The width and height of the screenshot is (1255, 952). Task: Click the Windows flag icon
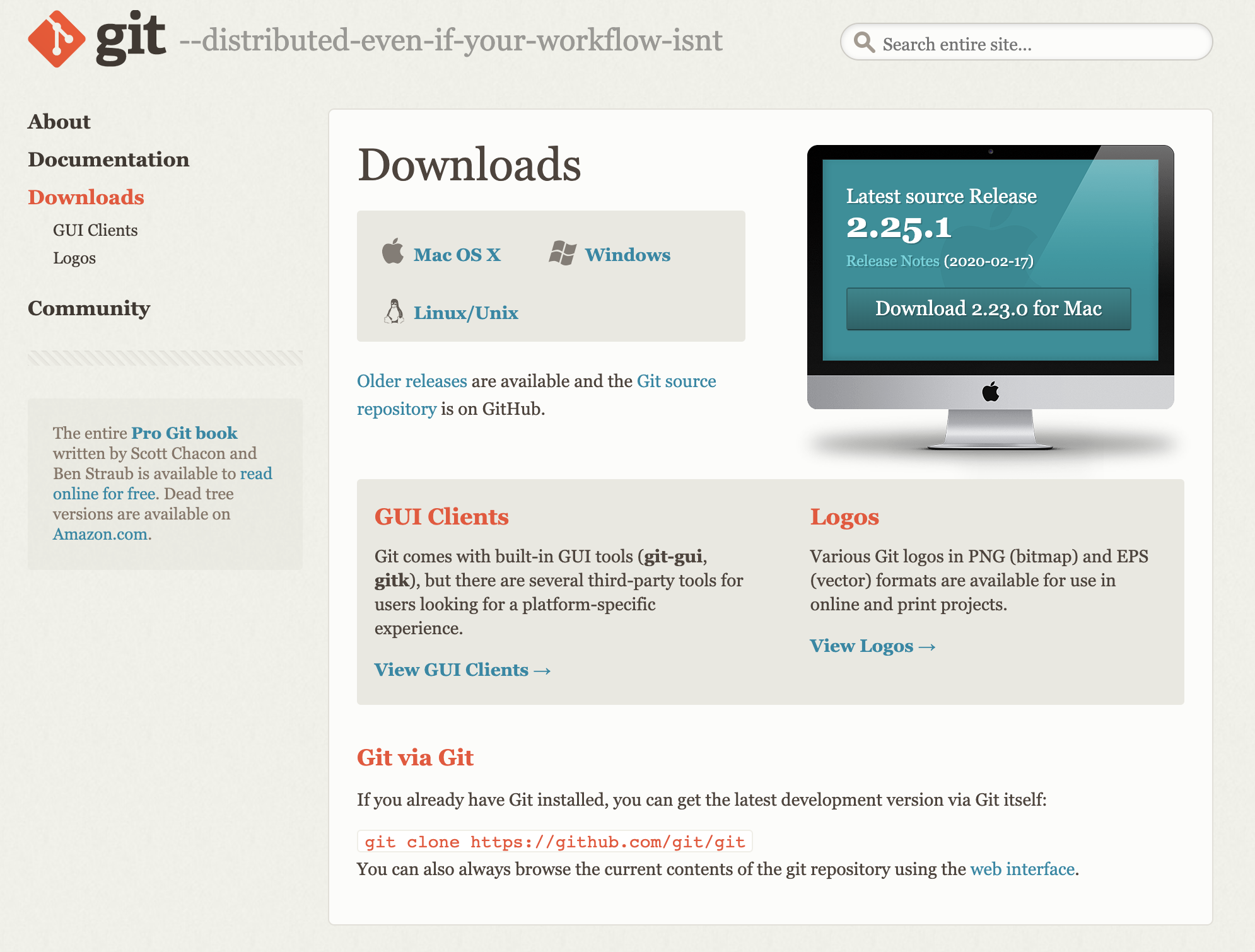tap(562, 253)
